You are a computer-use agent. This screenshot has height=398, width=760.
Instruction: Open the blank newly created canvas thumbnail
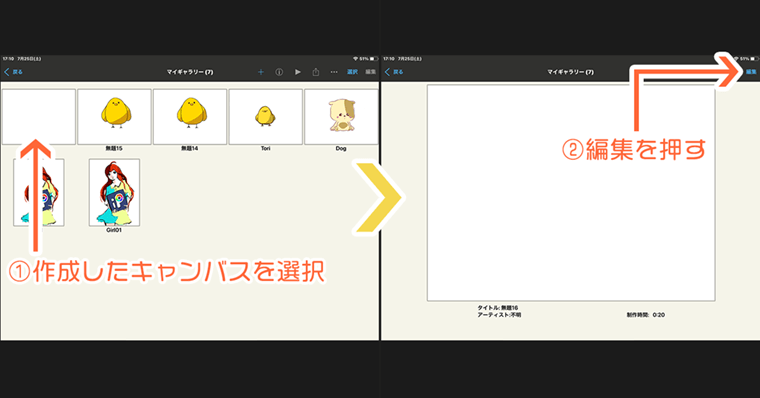click(39, 116)
